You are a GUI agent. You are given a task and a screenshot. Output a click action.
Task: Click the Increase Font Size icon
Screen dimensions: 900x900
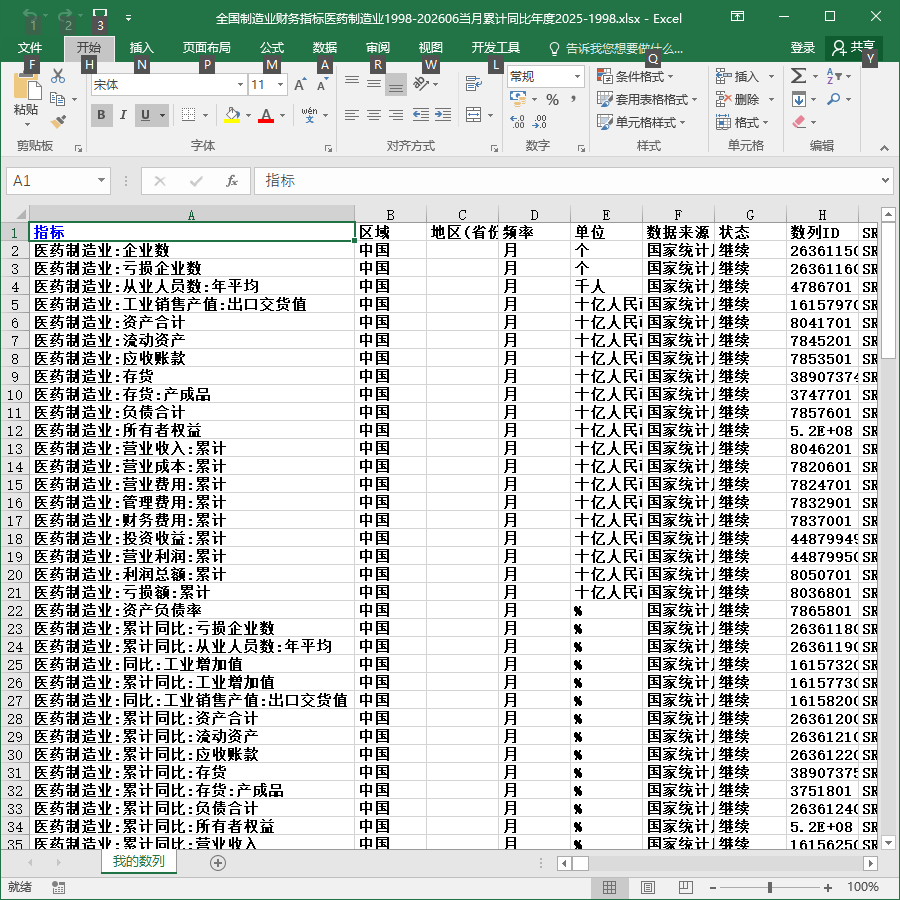pyautogui.click(x=299, y=85)
